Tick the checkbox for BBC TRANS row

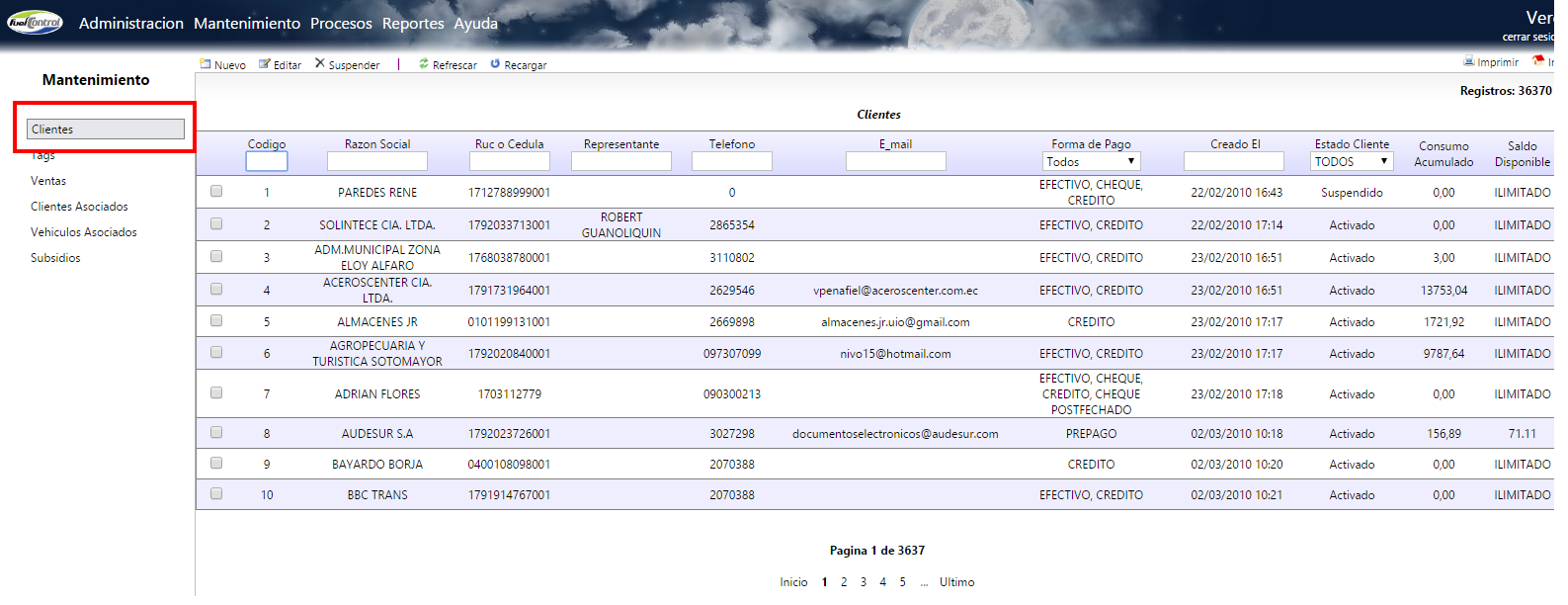(216, 493)
